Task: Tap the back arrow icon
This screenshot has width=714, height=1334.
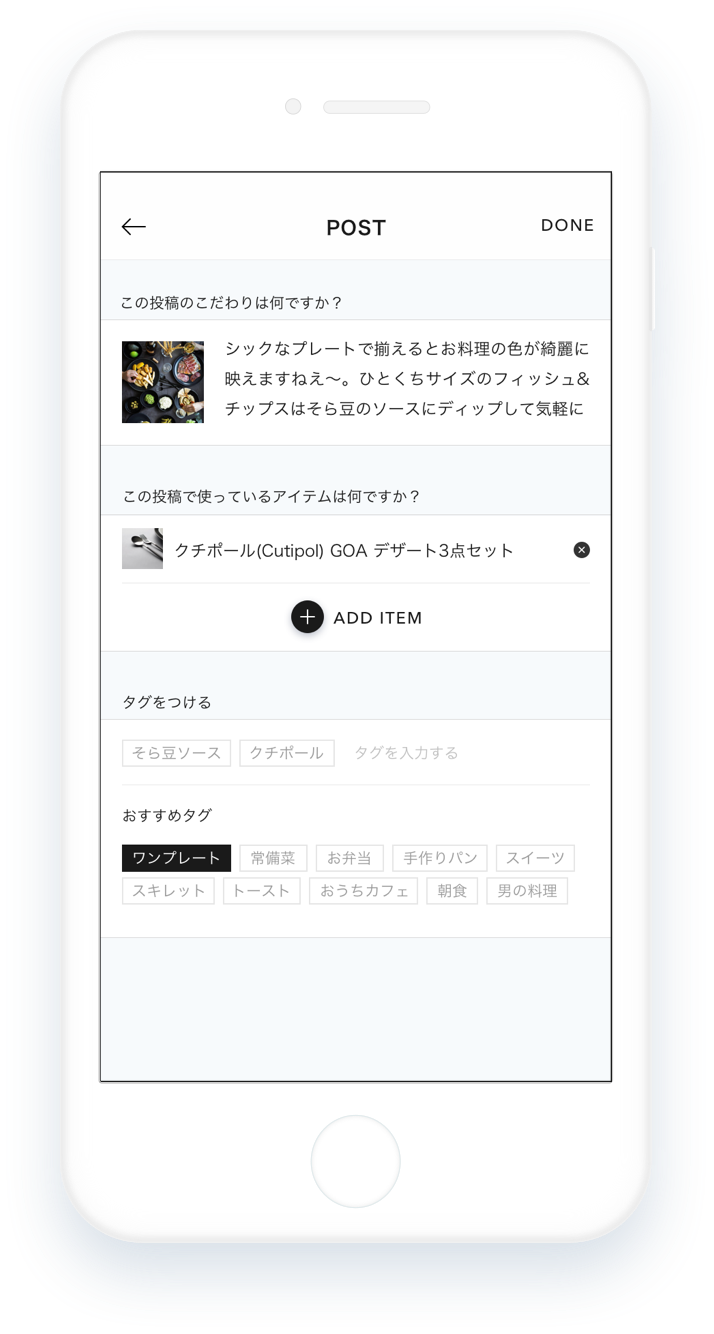Action: point(134,227)
